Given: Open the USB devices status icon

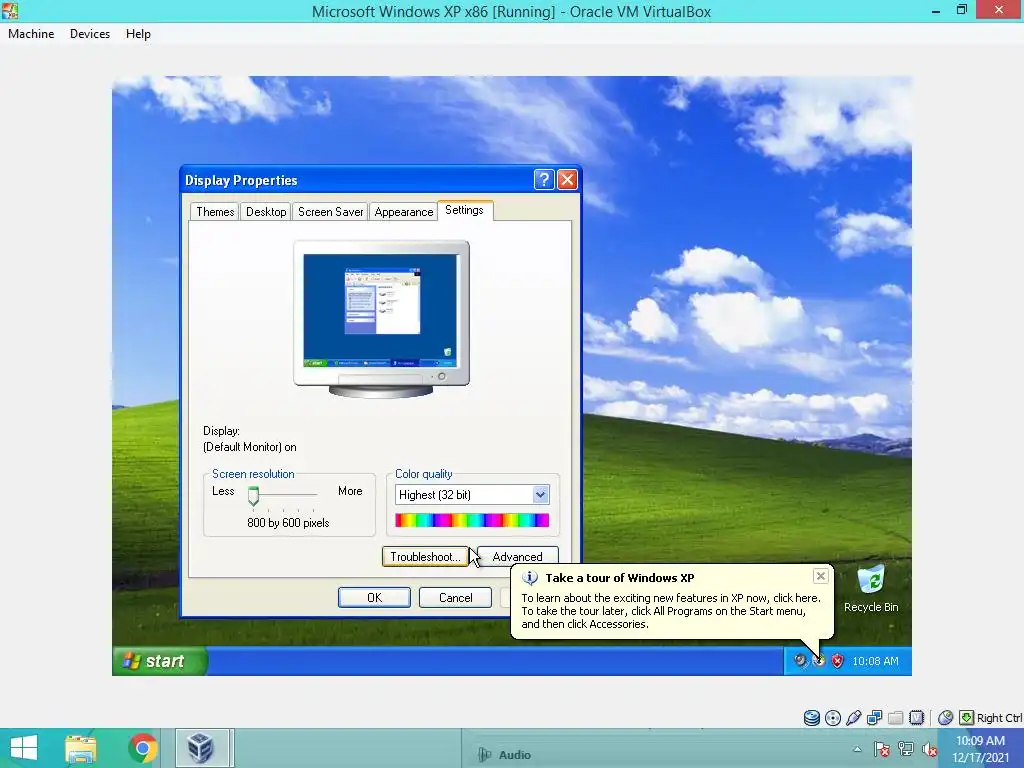Looking at the screenshot, I should click(x=854, y=718).
